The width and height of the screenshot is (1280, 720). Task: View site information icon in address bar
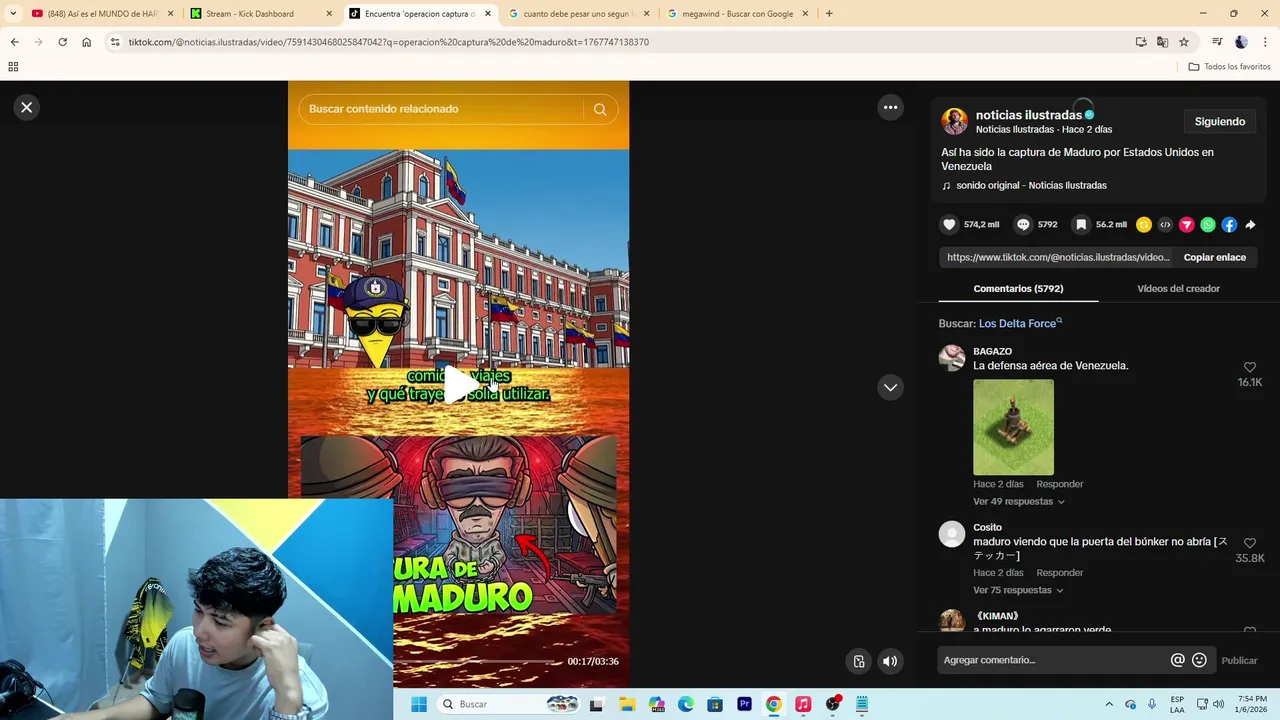pyautogui.click(x=115, y=42)
